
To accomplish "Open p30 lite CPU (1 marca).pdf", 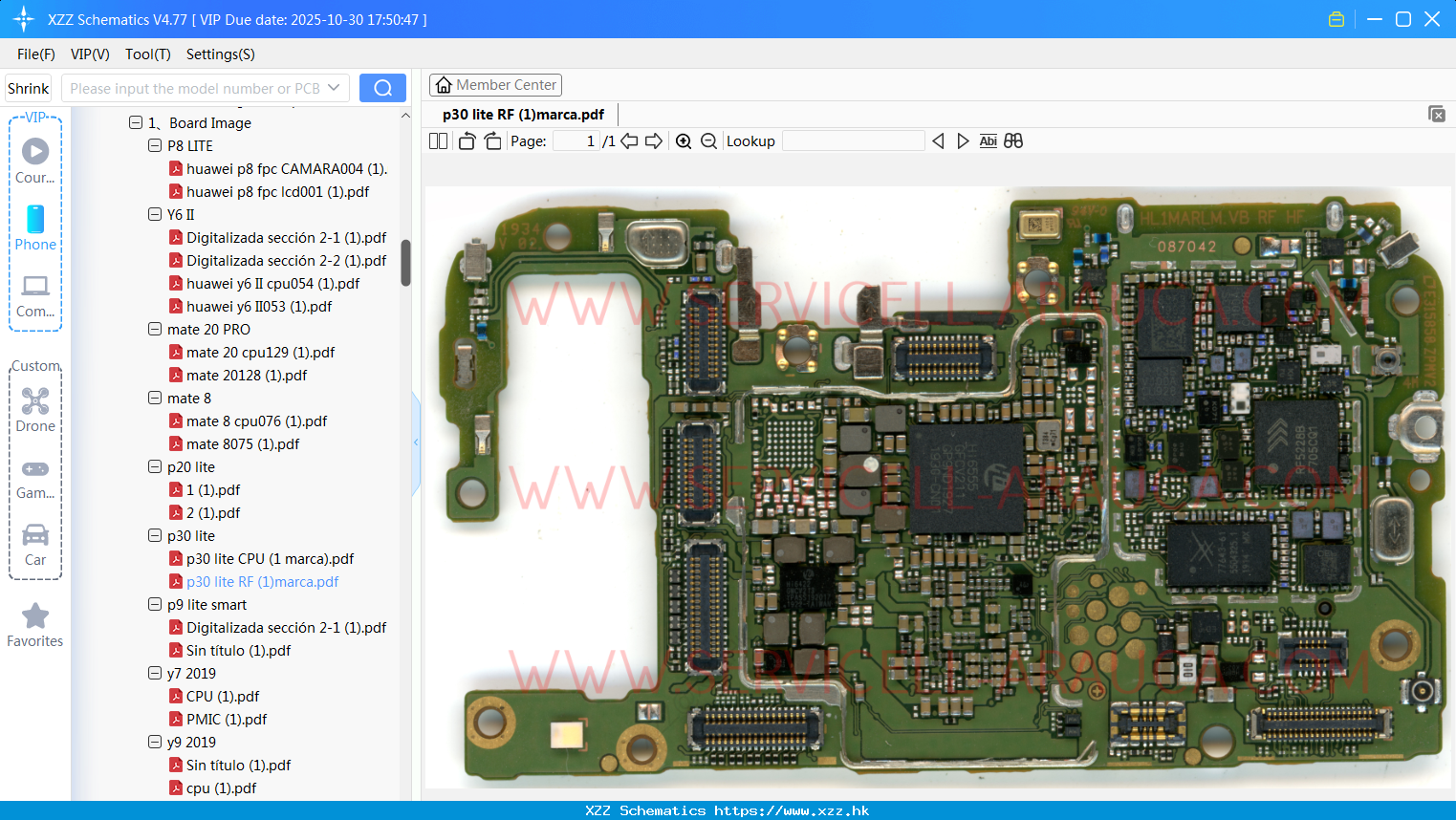I will pyautogui.click(x=270, y=558).
